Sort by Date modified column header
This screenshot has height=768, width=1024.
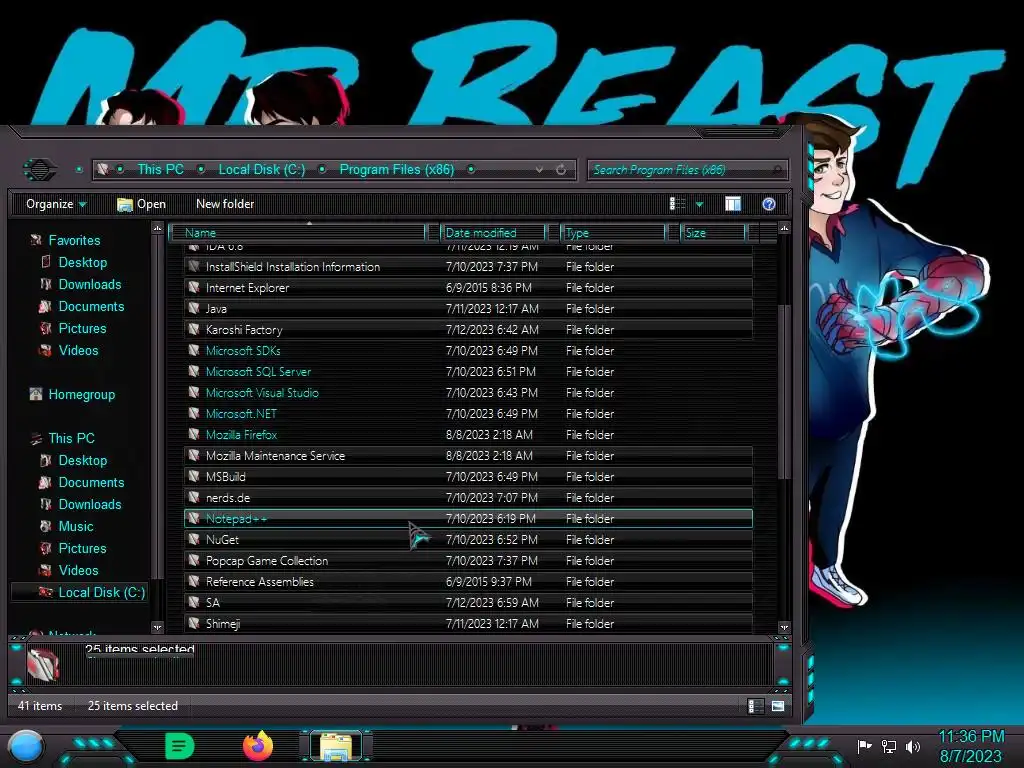click(493, 232)
